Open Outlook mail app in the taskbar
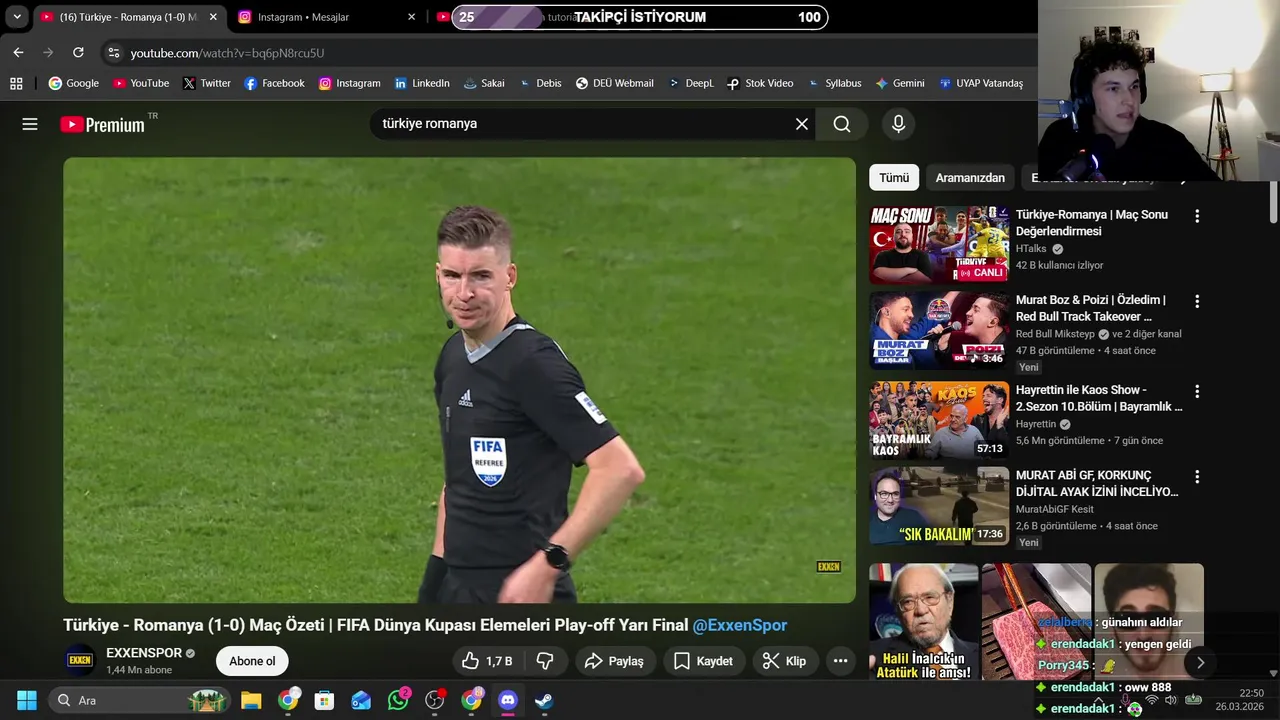This screenshot has height=720, width=1280. coord(361,700)
